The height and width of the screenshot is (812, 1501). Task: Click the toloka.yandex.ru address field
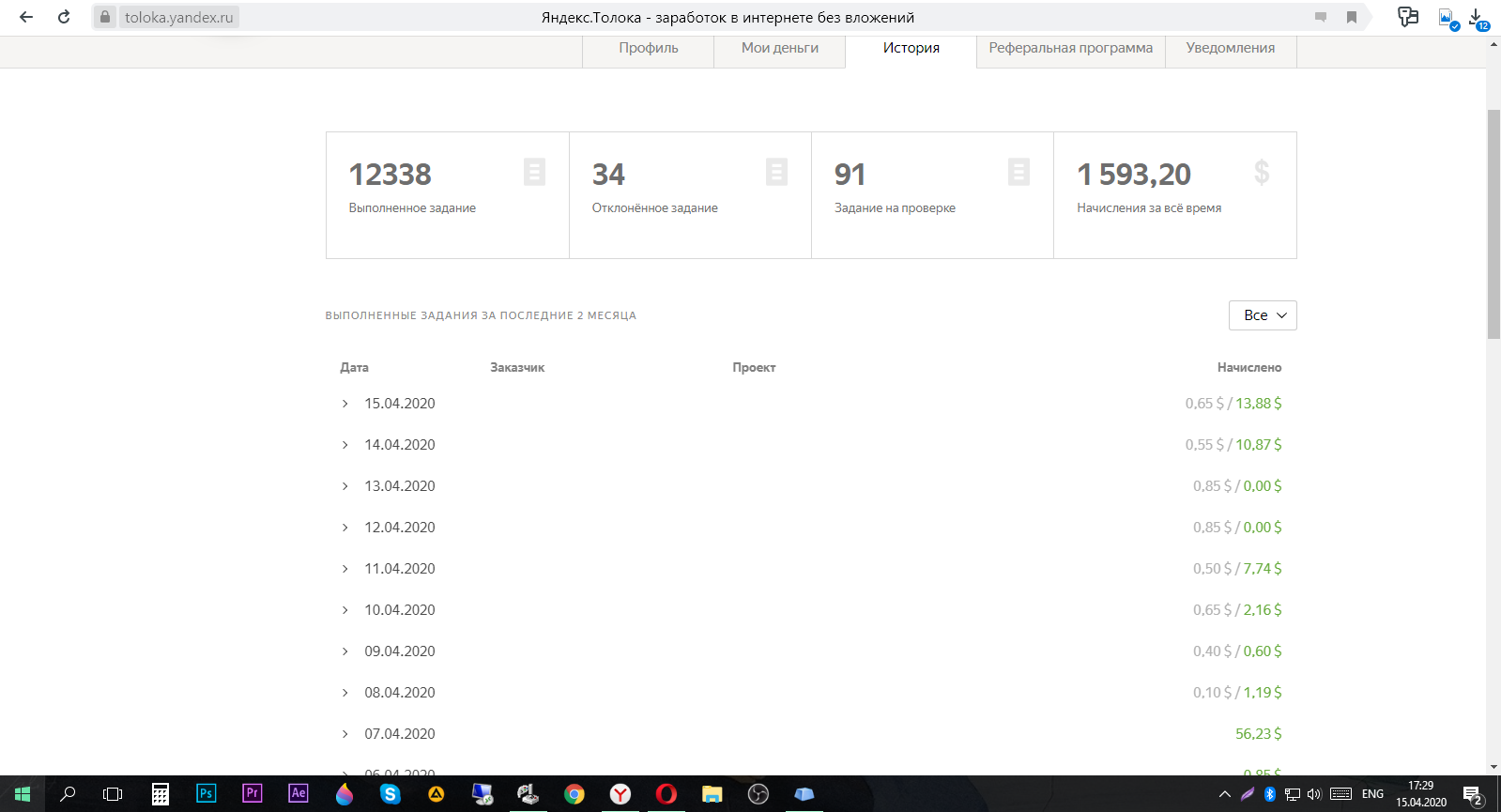[178, 17]
